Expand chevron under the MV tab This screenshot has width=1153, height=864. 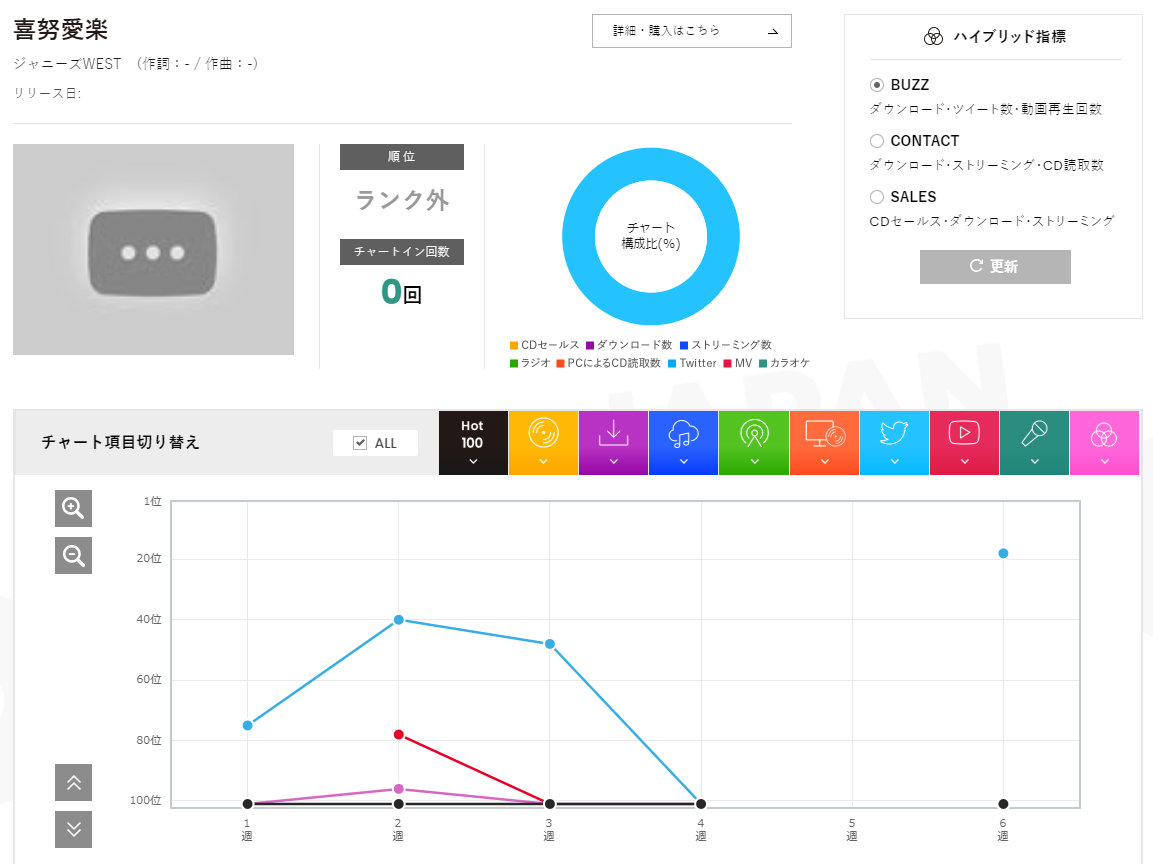[964, 462]
